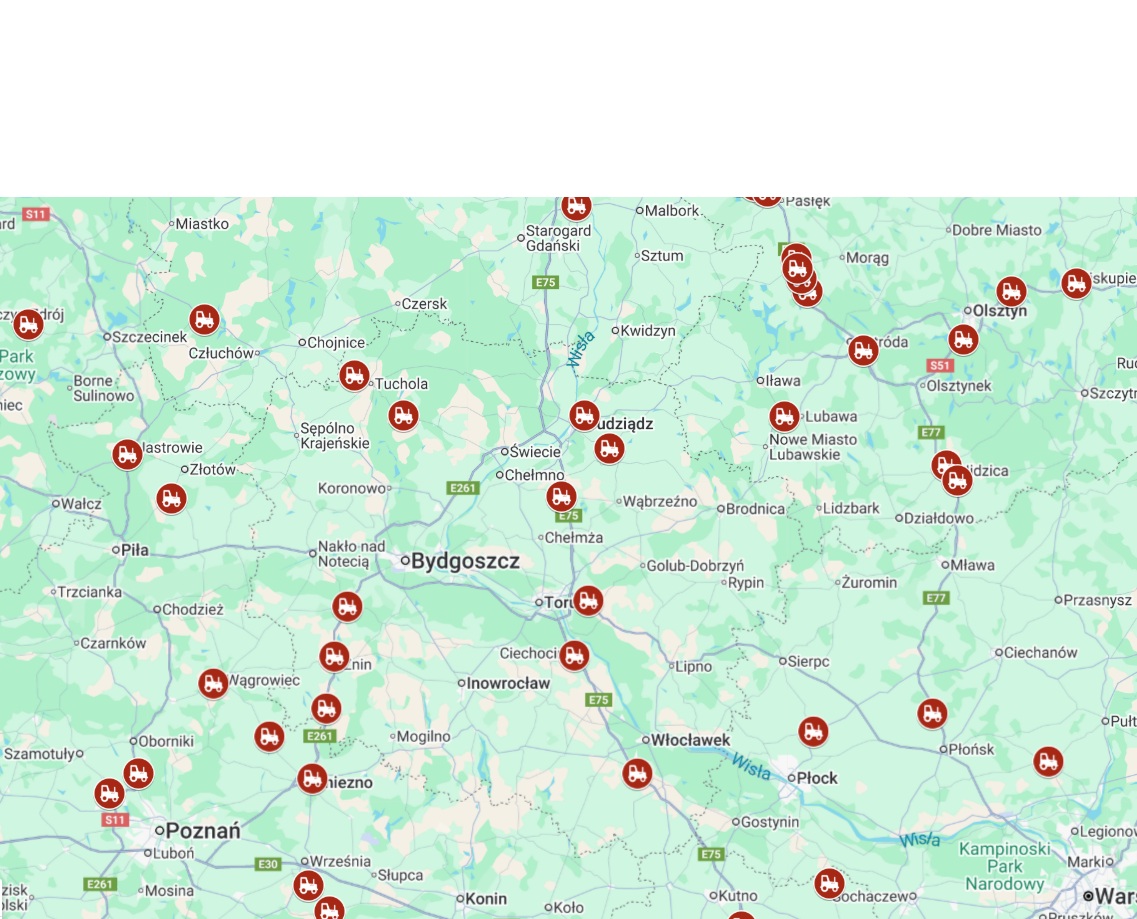Screen dimensions: 1137x919
Task: Open the tractor marker near Ostróda
Action: click(863, 350)
